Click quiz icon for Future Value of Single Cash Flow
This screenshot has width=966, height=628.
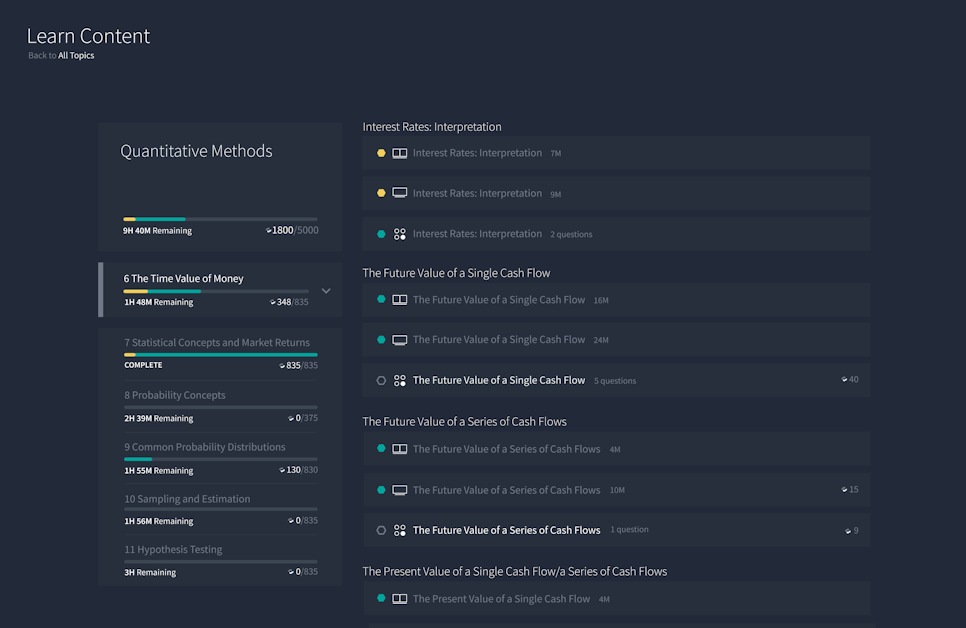(x=399, y=381)
